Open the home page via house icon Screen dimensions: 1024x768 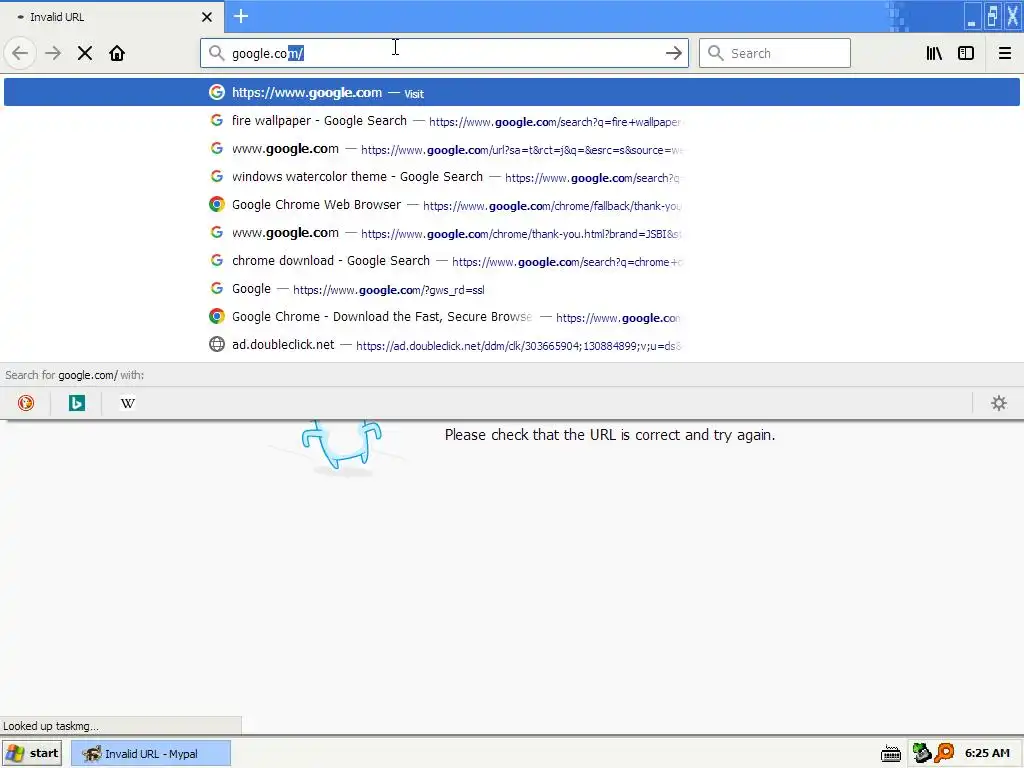click(117, 54)
